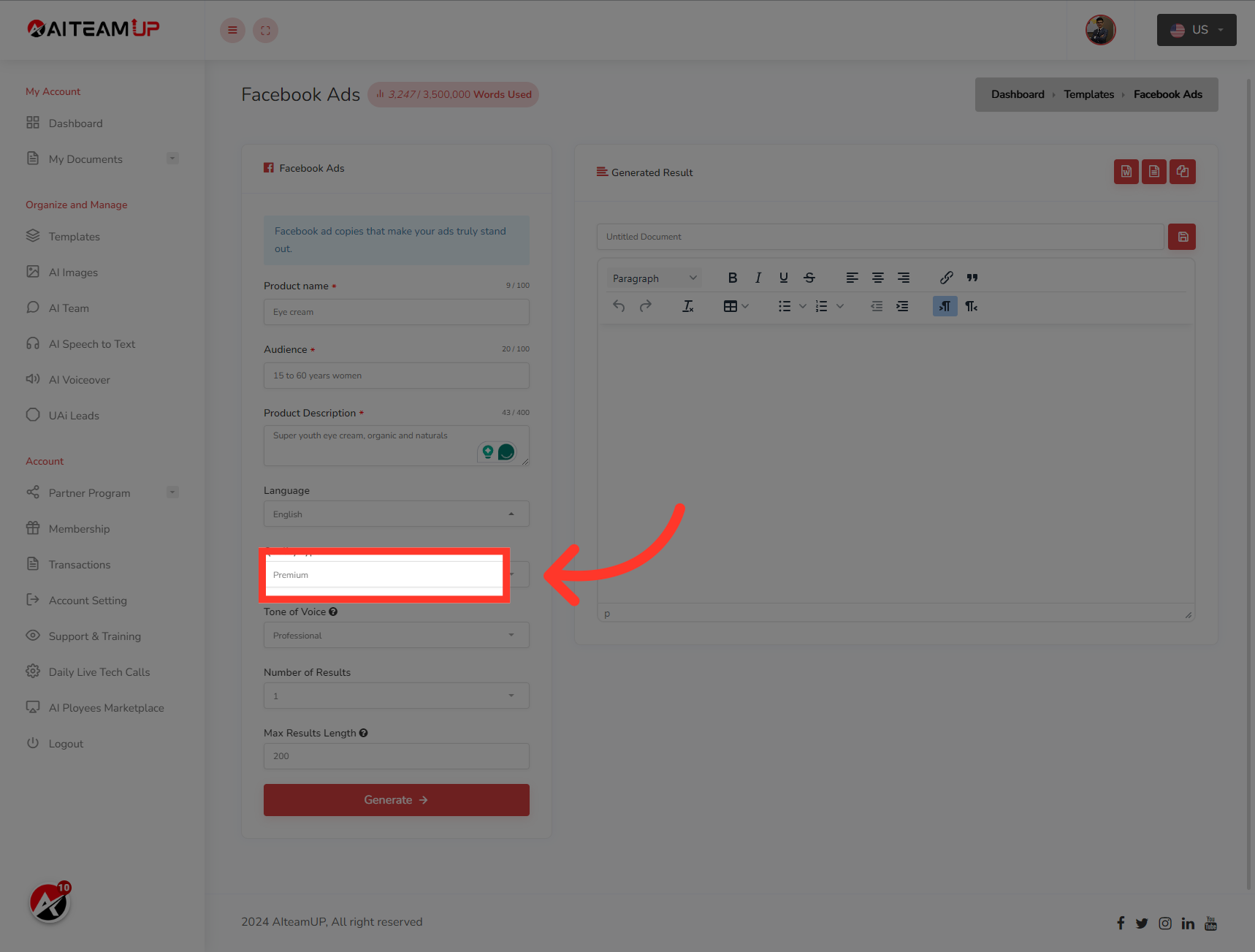Toggle right-to-left text direction
Screen dimensions: 1255x952
coord(971,306)
